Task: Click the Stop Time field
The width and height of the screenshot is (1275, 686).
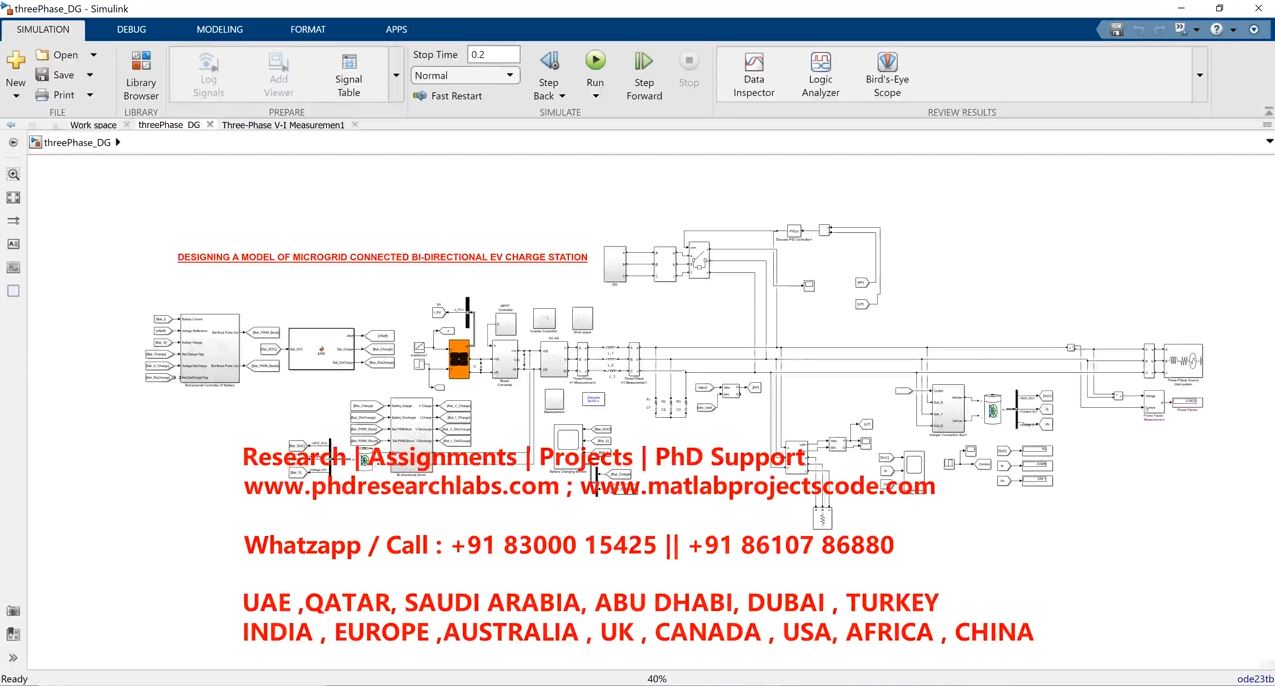Action: tap(493, 55)
